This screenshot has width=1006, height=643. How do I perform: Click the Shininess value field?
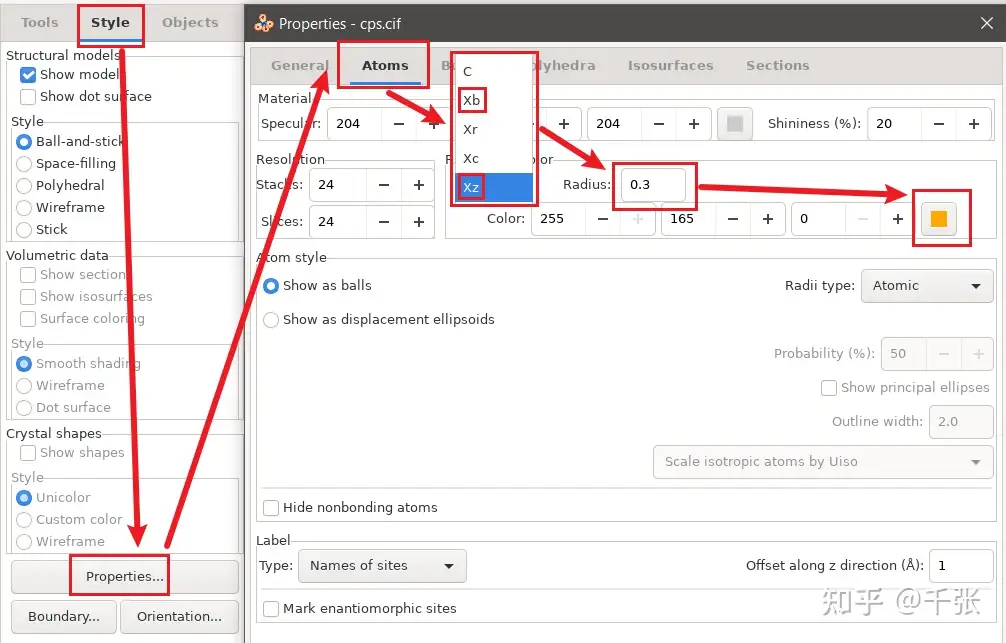click(x=894, y=124)
